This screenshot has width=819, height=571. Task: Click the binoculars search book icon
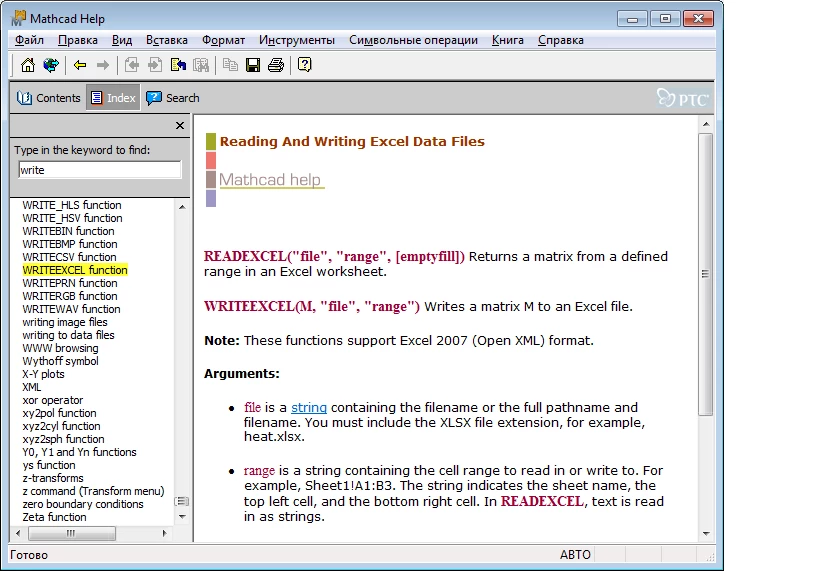coord(201,65)
